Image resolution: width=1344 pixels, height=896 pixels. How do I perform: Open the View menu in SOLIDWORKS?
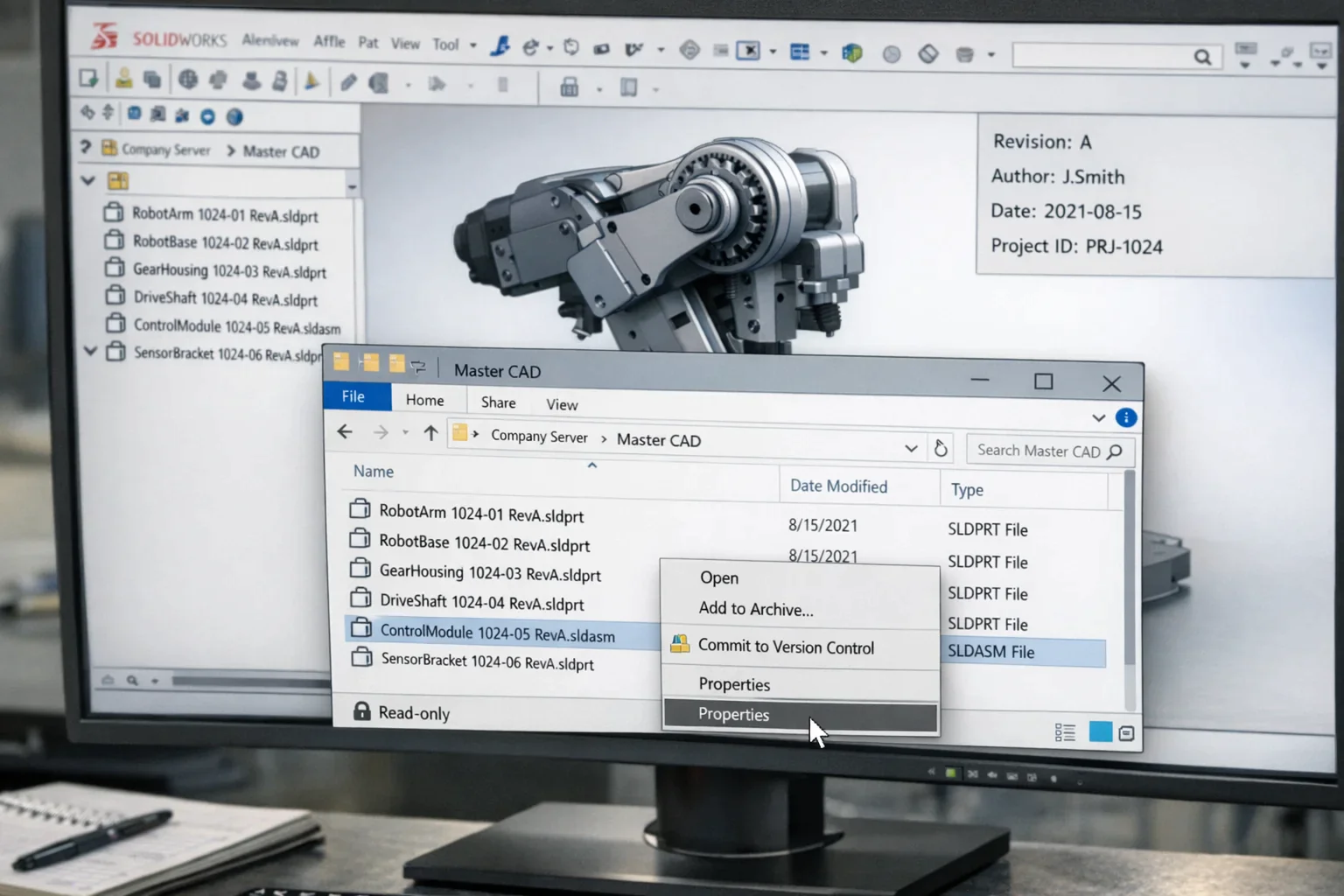pos(405,43)
